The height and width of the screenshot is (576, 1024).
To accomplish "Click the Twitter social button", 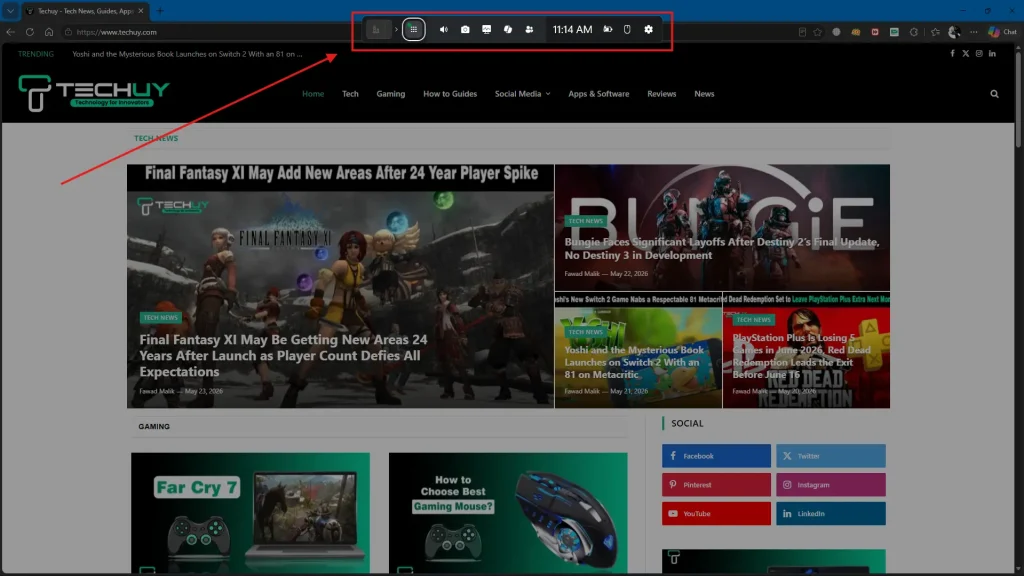I will pyautogui.click(x=831, y=456).
